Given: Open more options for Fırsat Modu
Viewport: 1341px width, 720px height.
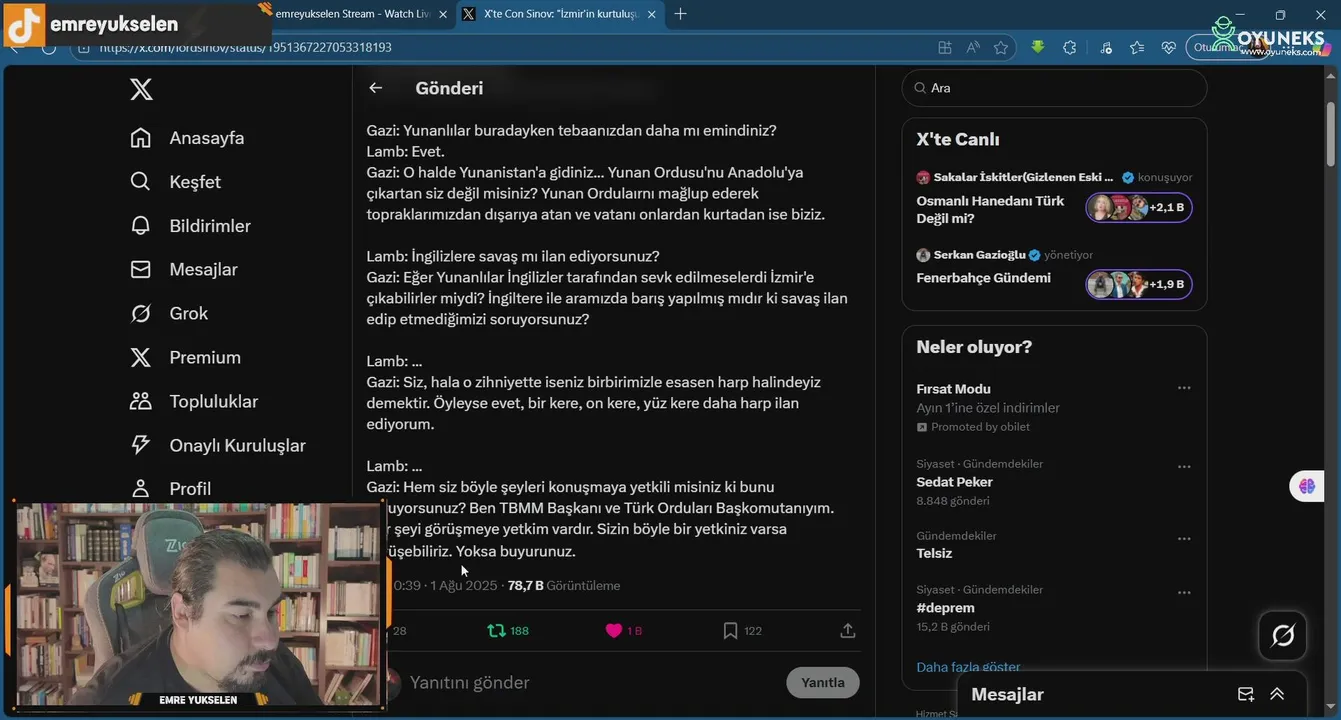Looking at the screenshot, I should pyautogui.click(x=1184, y=388).
